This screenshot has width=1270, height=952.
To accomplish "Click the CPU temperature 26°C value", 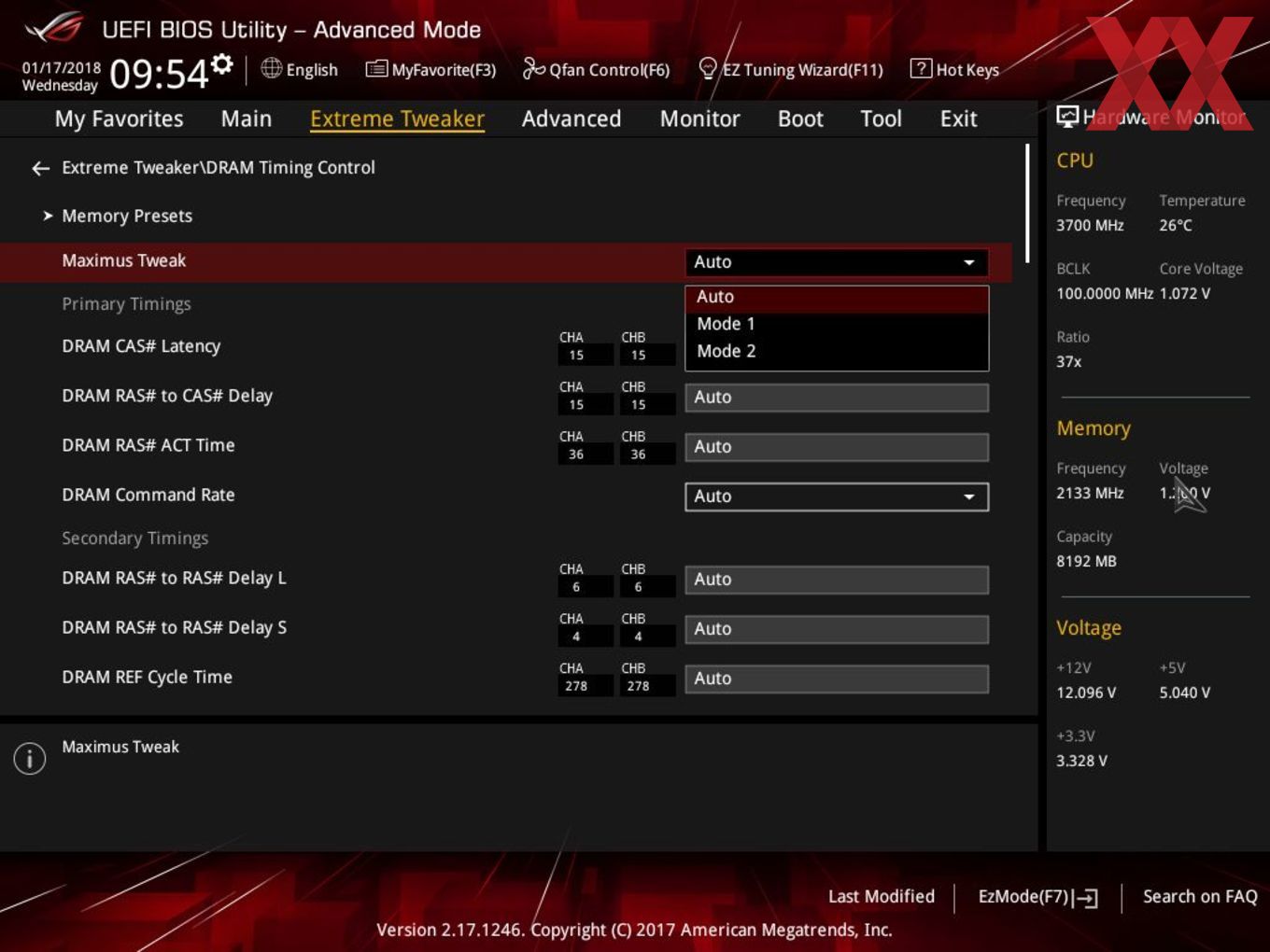I will [1176, 225].
